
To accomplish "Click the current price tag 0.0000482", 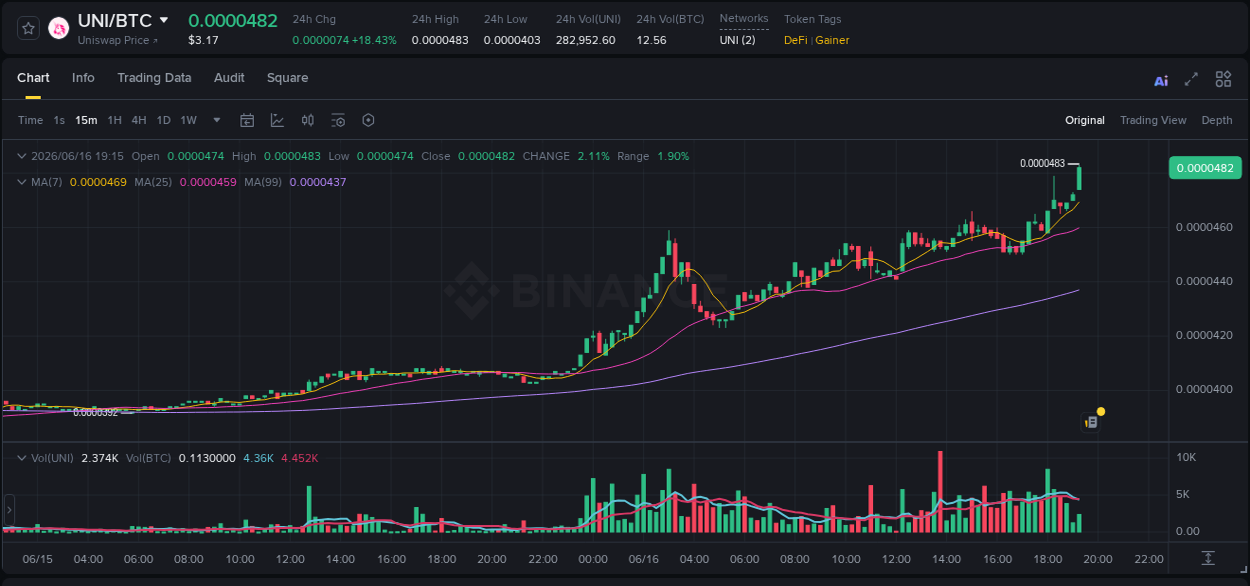I will click(x=1205, y=168).
